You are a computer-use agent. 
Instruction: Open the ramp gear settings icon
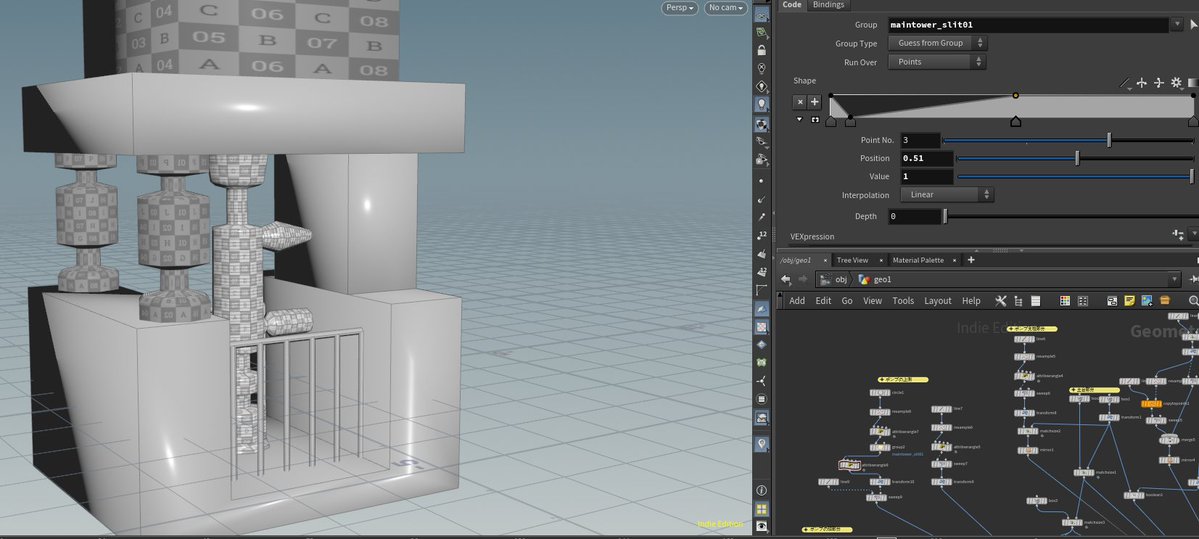pos(1176,83)
